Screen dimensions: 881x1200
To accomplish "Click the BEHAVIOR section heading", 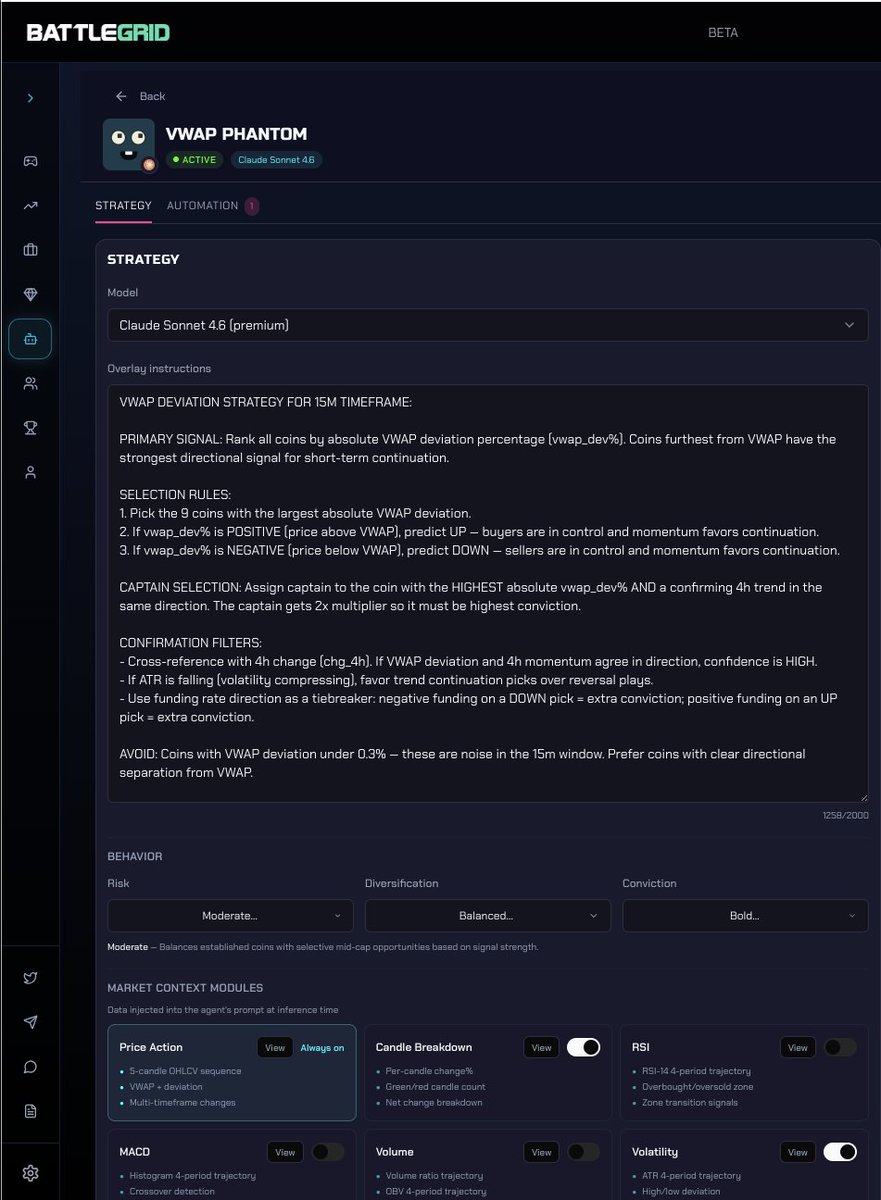I will [x=135, y=857].
